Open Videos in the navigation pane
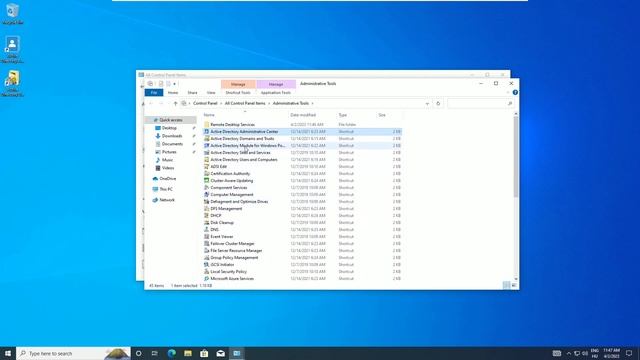 click(x=168, y=168)
